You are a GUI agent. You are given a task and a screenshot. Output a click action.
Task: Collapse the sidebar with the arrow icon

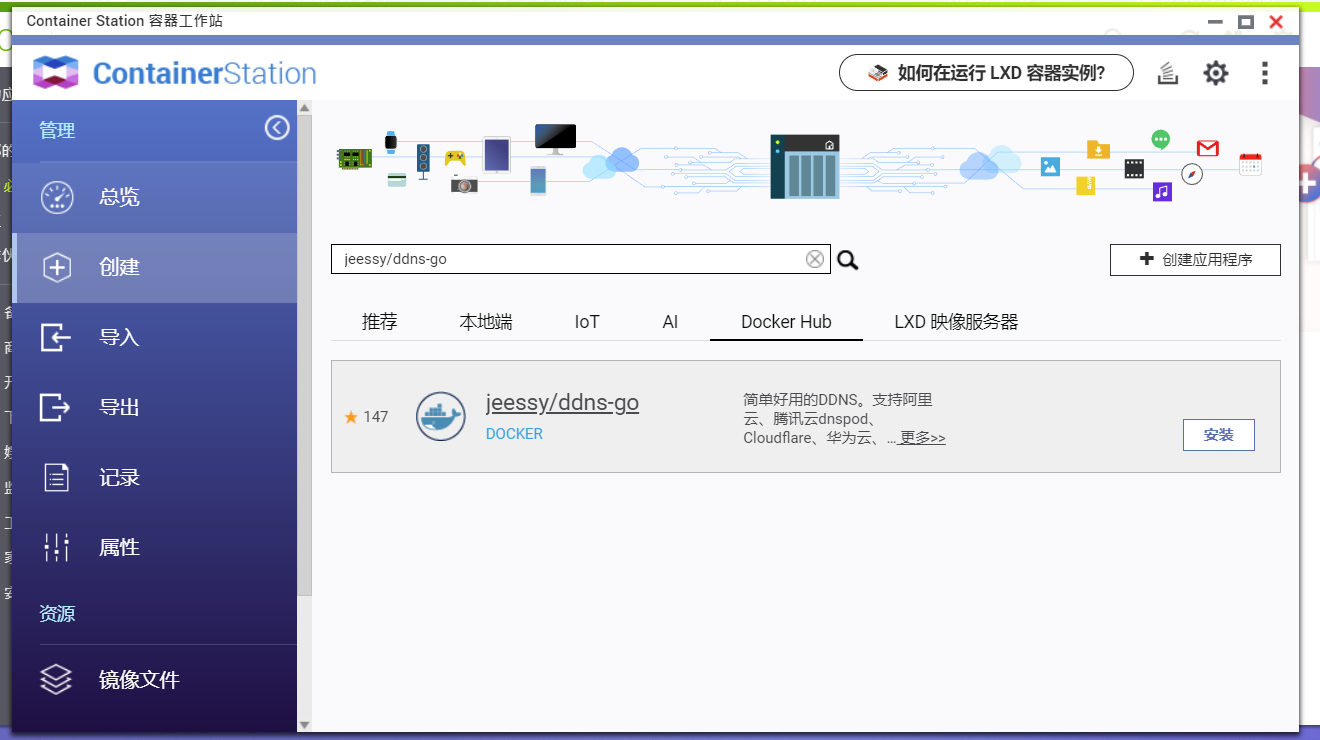[x=277, y=128]
